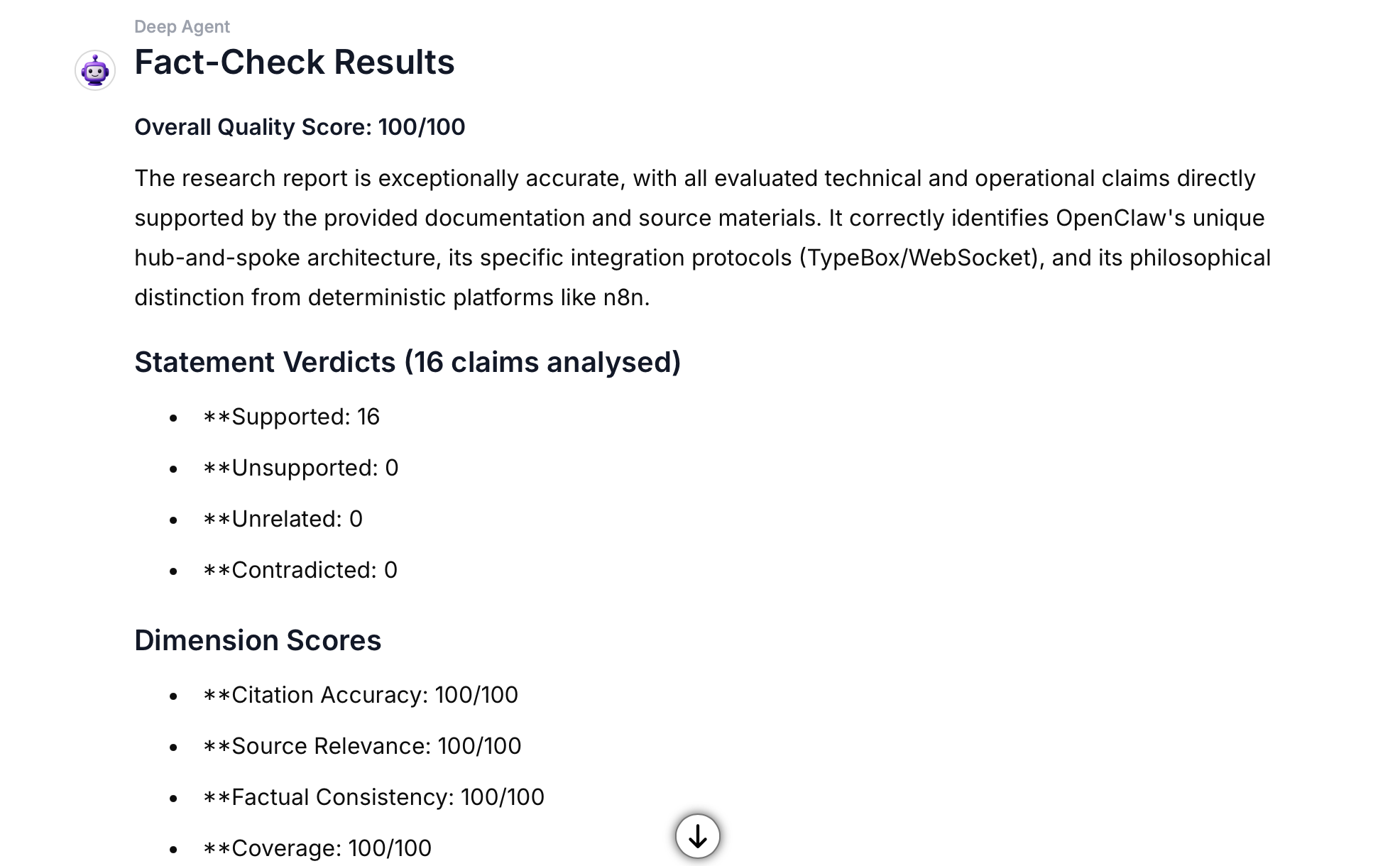The width and height of the screenshot is (1400, 866).
Task: Click the Factual Consistency score line
Action: [373, 797]
